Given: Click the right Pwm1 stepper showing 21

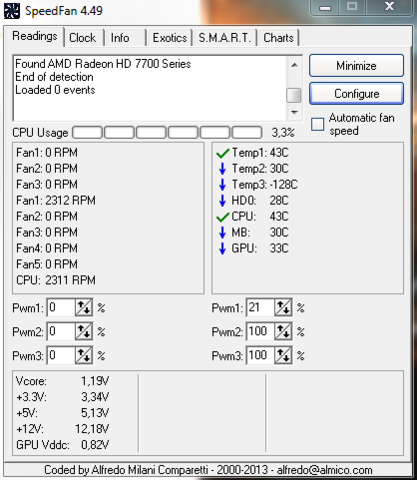Looking at the screenshot, I should point(283,307).
